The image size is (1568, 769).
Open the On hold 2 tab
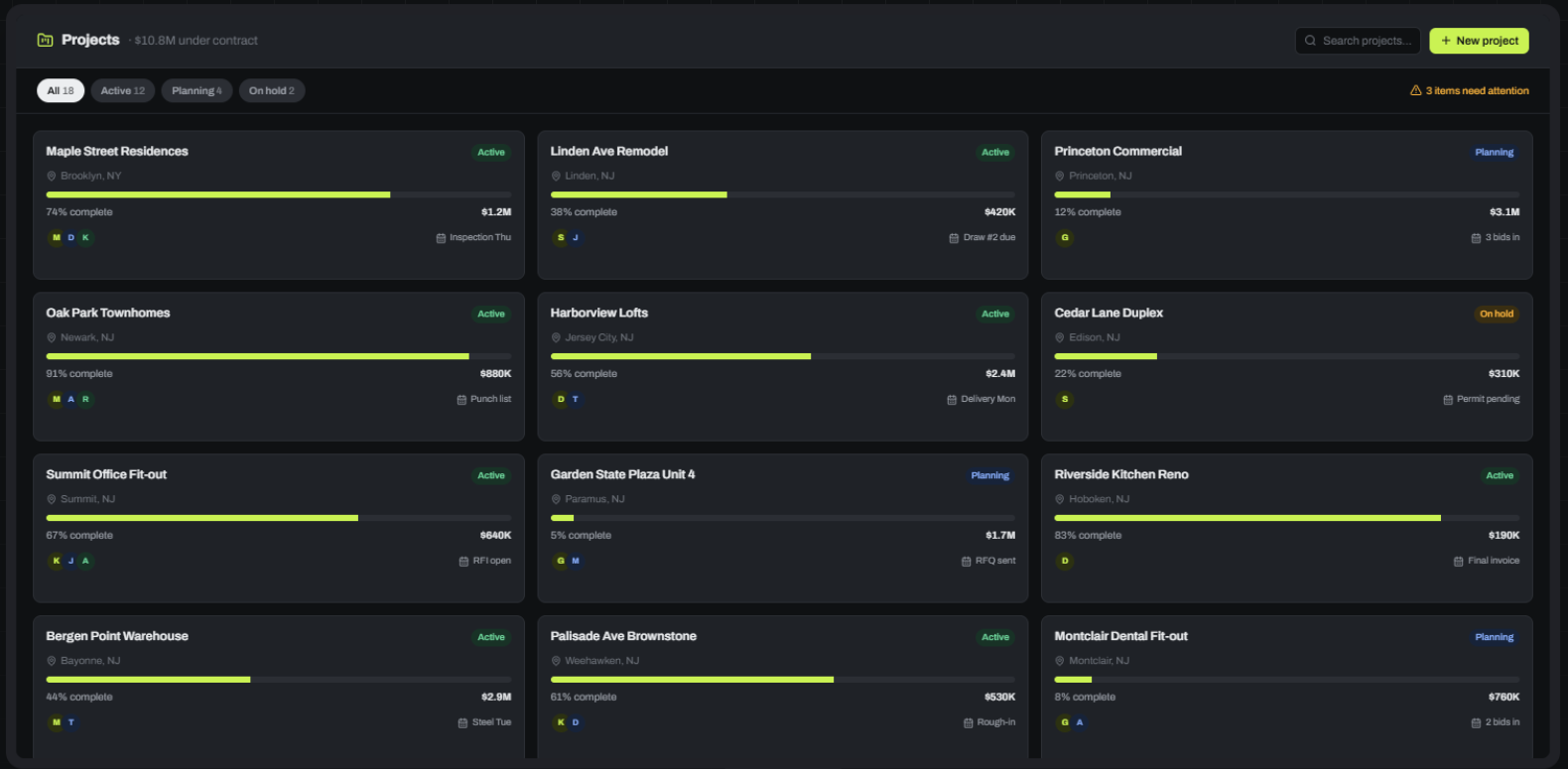pyautogui.click(x=272, y=90)
